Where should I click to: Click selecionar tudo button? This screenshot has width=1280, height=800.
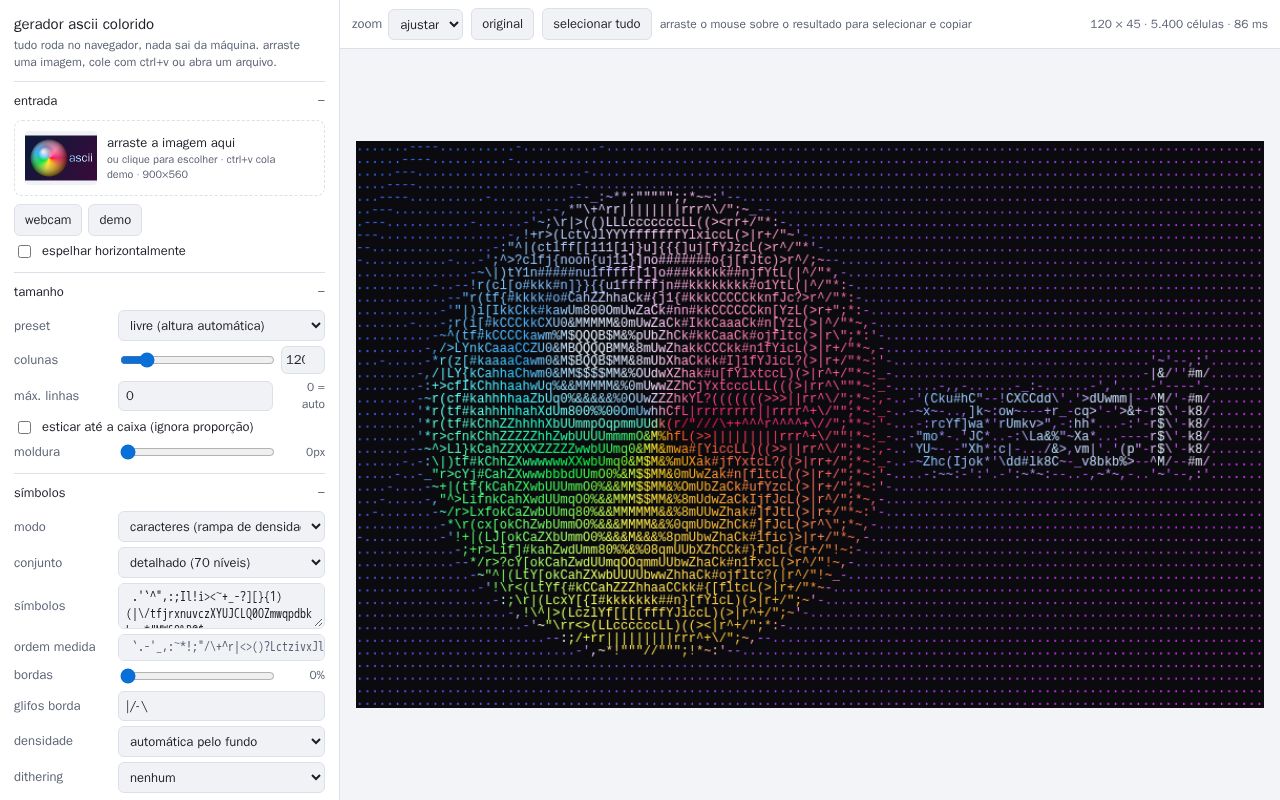(x=597, y=24)
